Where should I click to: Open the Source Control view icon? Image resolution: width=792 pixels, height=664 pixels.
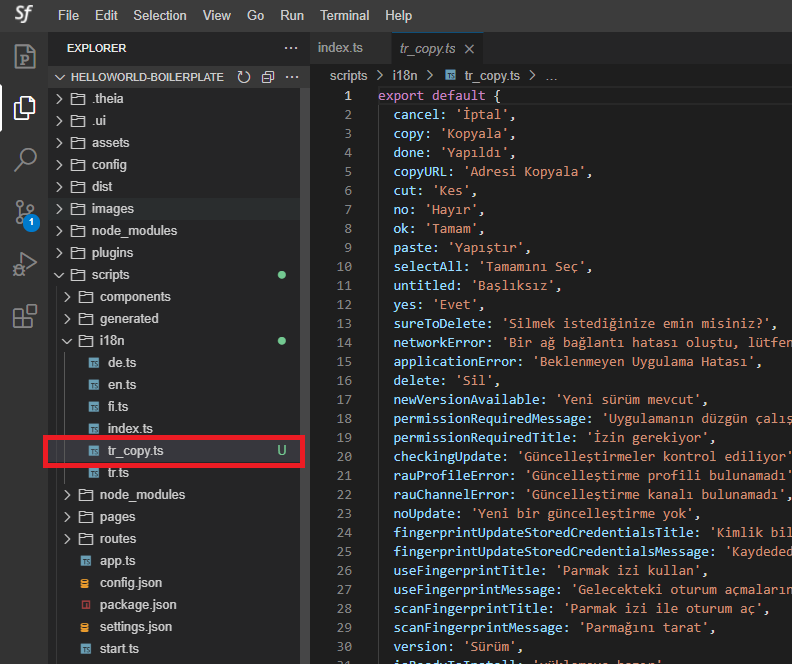(25, 213)
